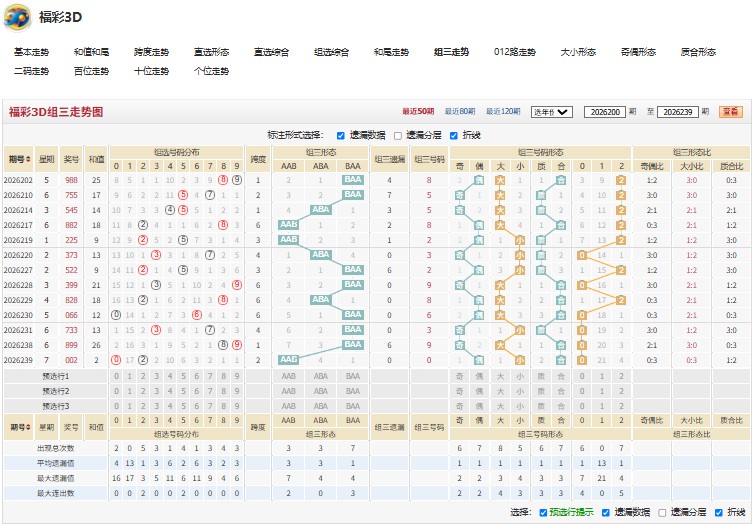The width and height of the screenshot is (754, 526).
Task: Toggle 遗漏数据 checkbox in footer 选择 row
Action: pos(606,513)
